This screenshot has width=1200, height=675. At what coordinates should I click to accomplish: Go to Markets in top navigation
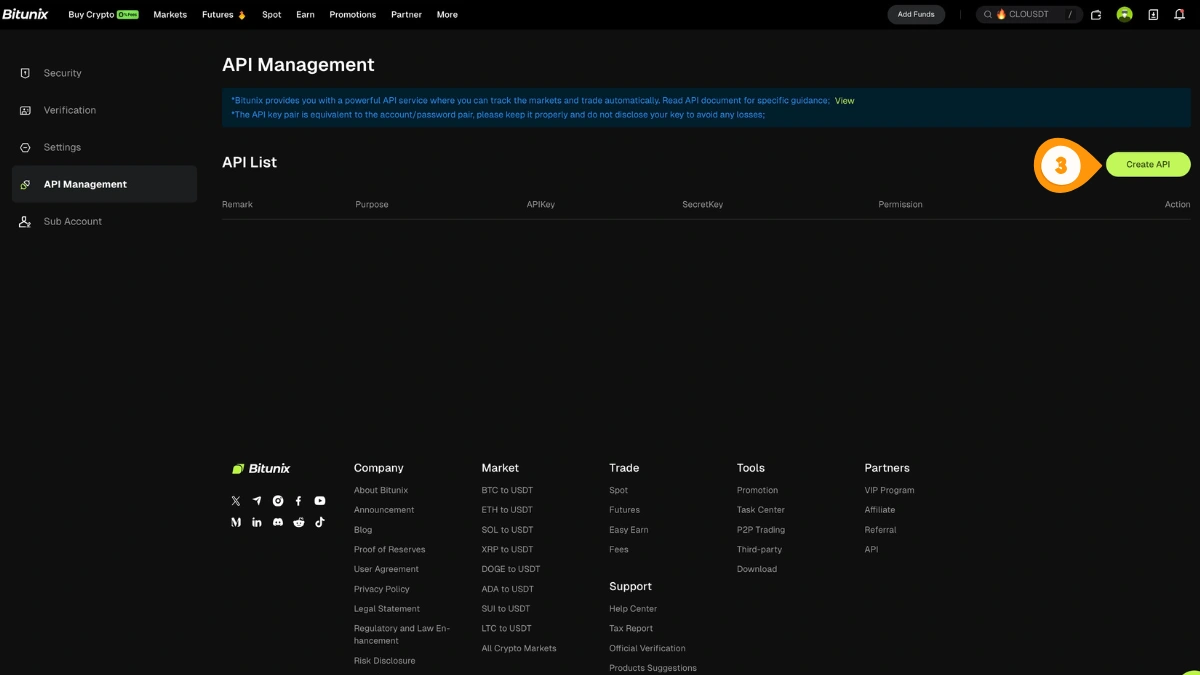point(170,15)
